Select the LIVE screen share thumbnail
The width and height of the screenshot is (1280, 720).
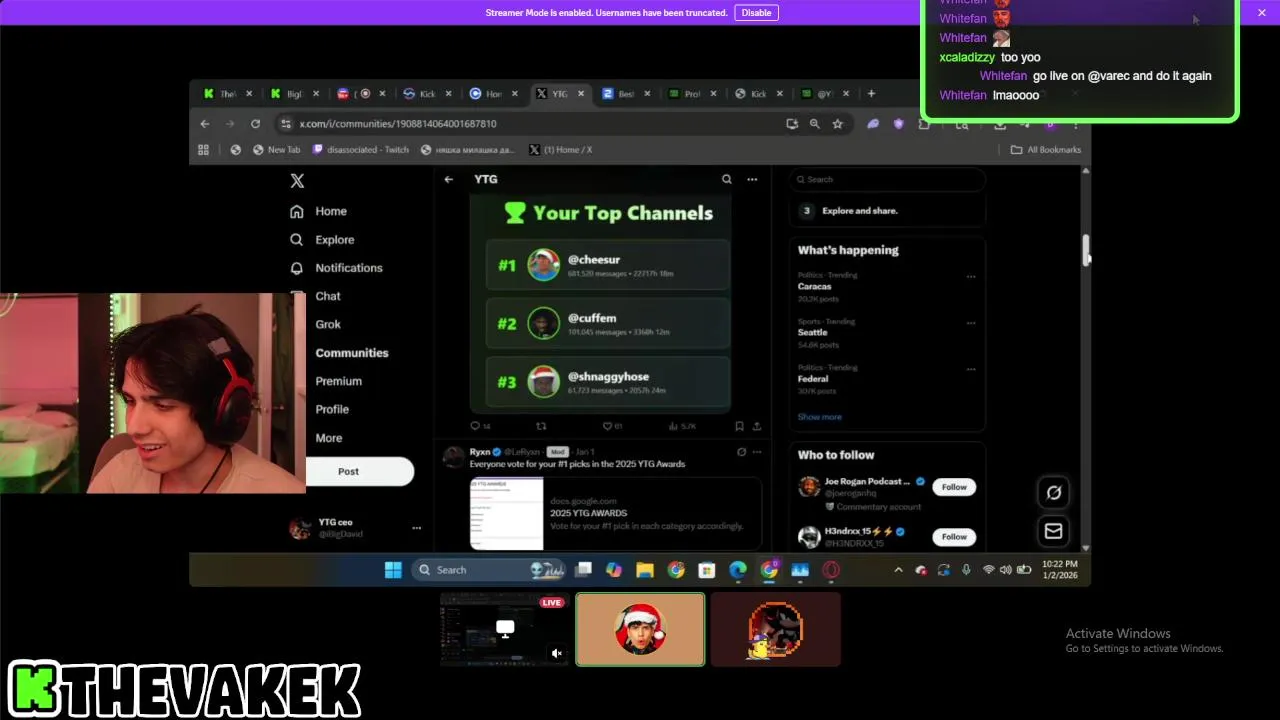[504, 629]
